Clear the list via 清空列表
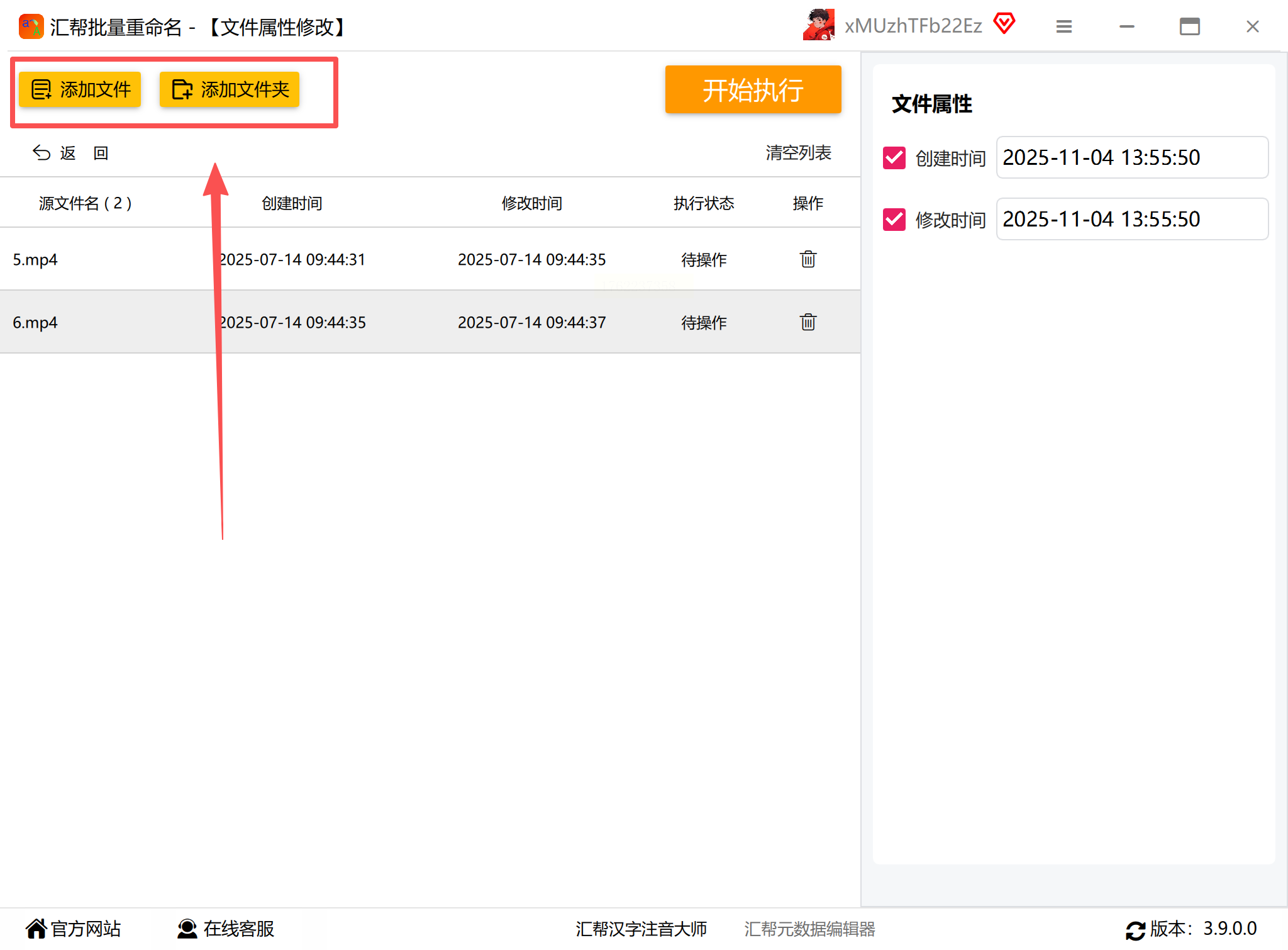The image size is (1288, 950). click(798, 153)
